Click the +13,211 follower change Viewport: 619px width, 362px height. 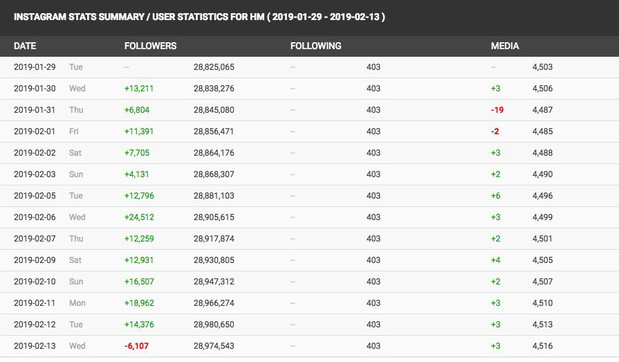pos(139,88)
